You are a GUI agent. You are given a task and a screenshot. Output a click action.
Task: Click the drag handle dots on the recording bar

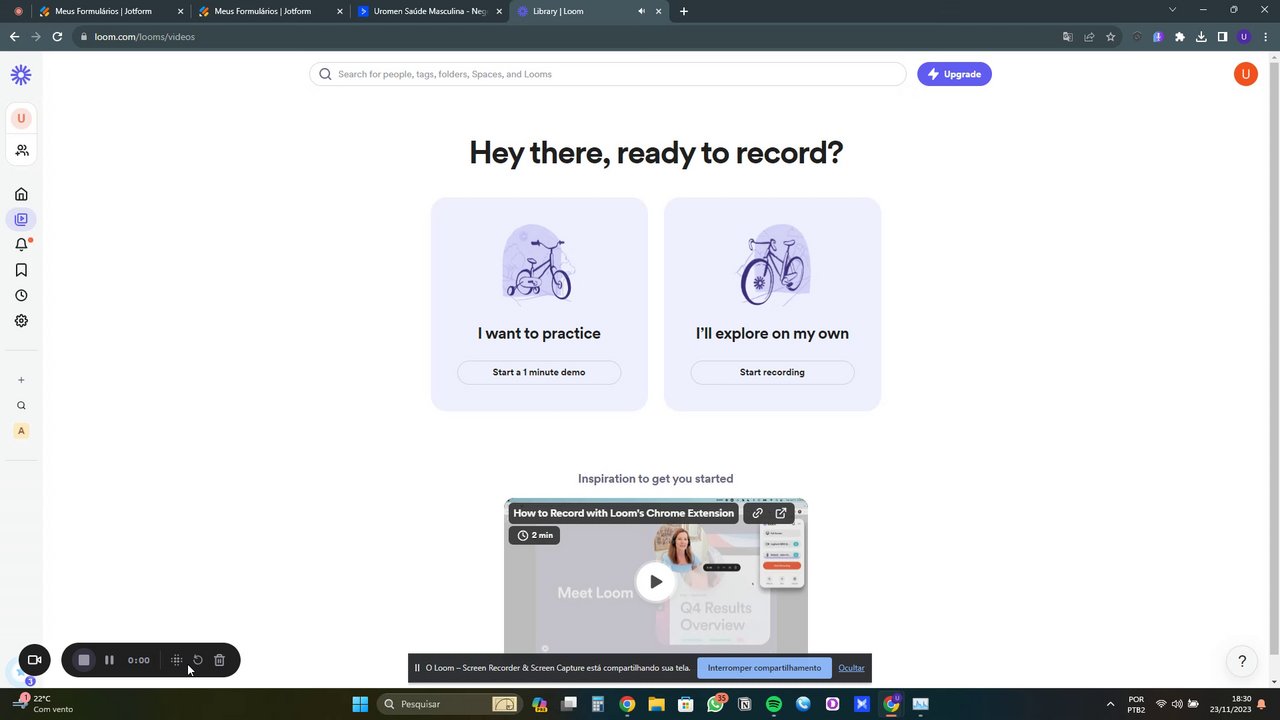(176, 660)
